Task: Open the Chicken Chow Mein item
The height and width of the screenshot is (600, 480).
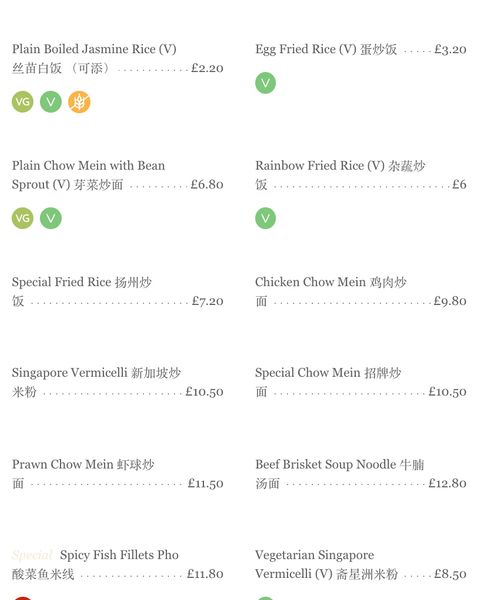Action: 361,291
